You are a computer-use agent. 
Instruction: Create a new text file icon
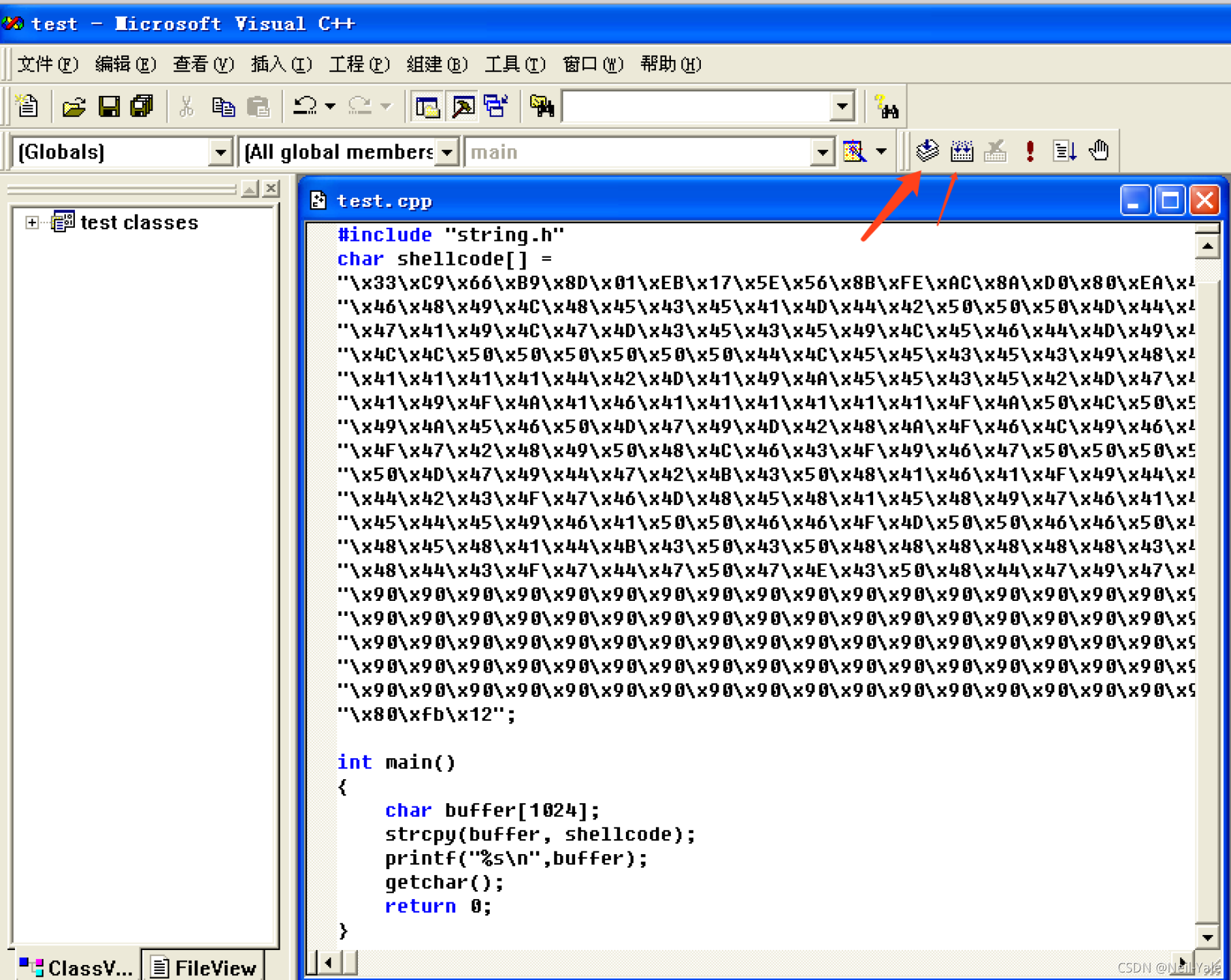pos(27,106)
